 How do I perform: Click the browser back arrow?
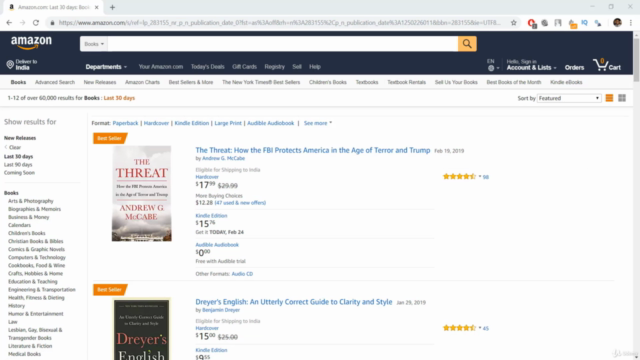pos(9,23)
